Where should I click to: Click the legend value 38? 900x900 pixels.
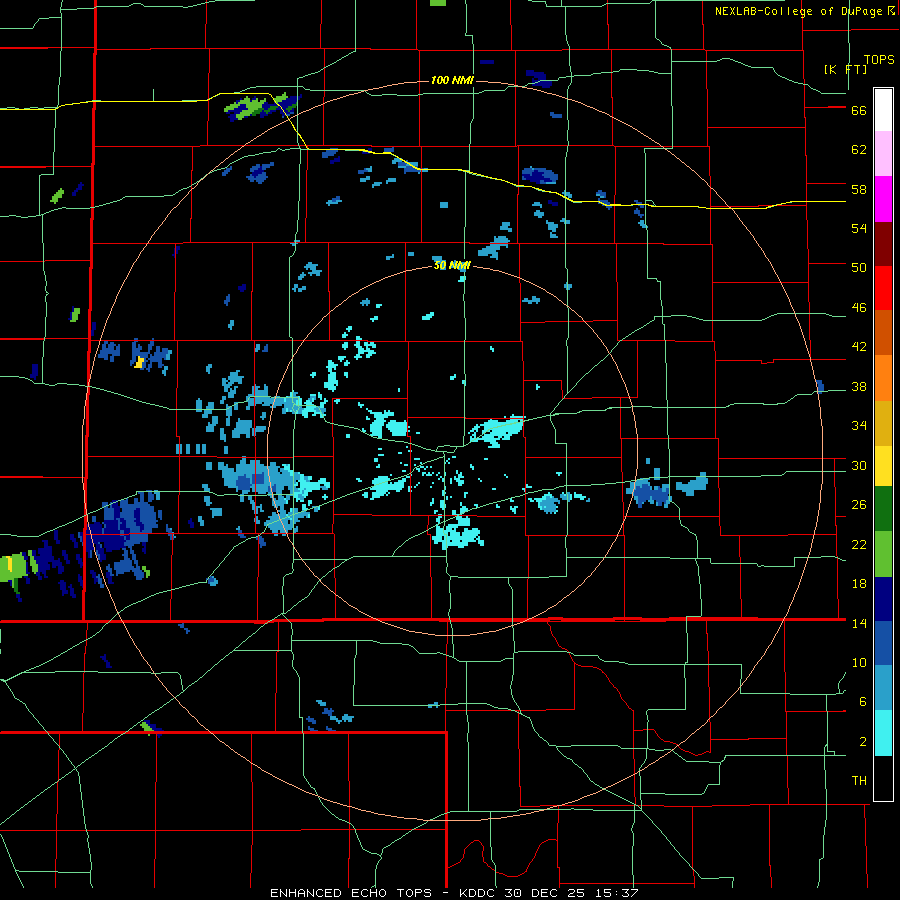coord(859,386)
